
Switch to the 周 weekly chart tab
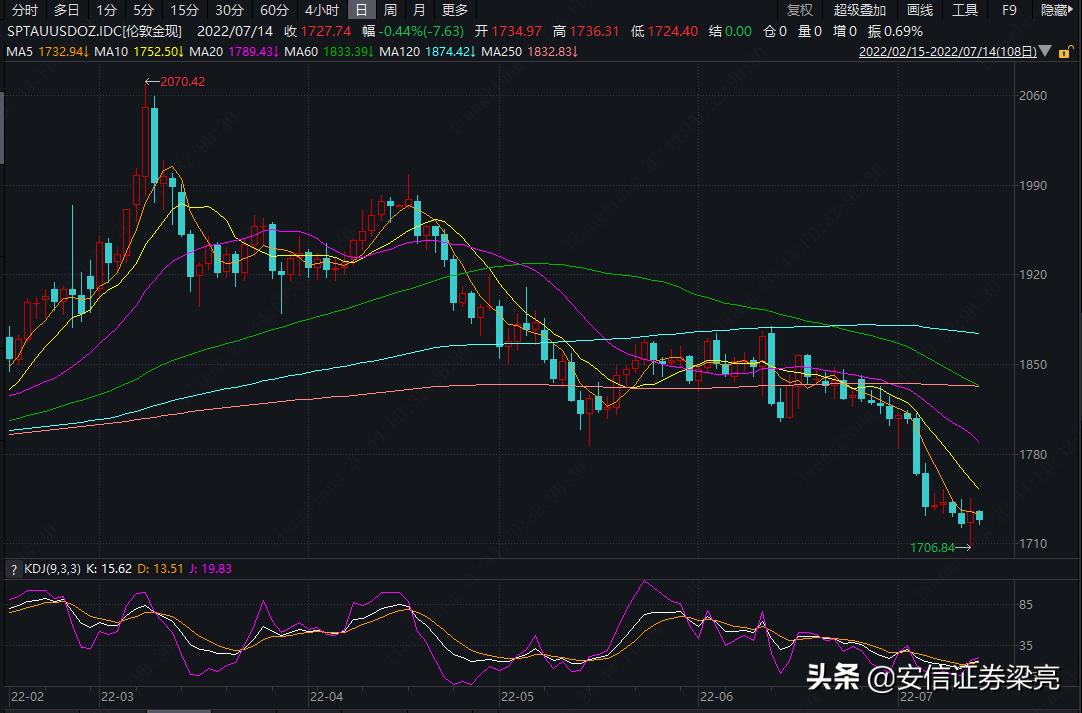point(389,10)
